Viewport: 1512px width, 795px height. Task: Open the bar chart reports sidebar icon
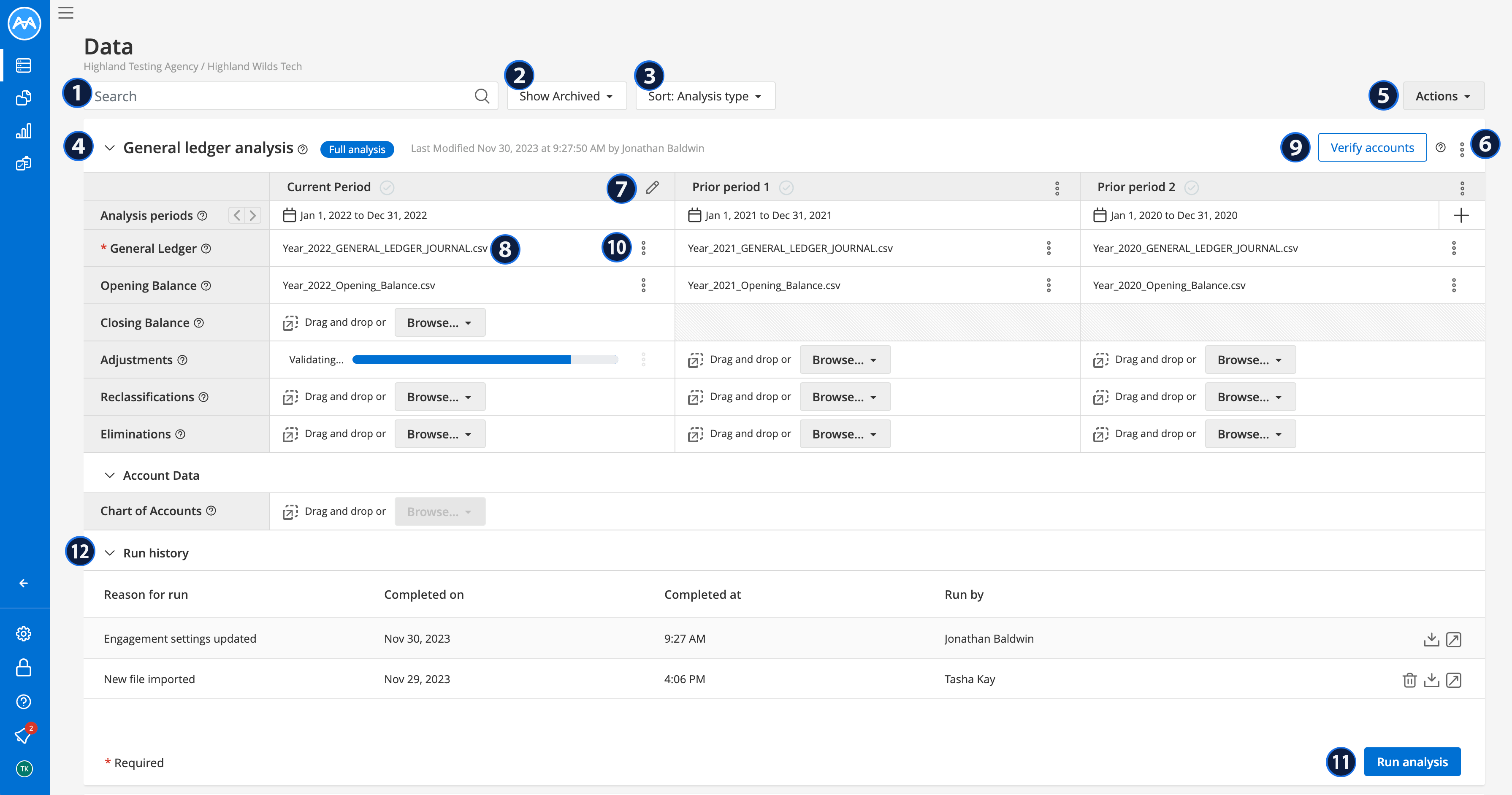pos(24,130)
